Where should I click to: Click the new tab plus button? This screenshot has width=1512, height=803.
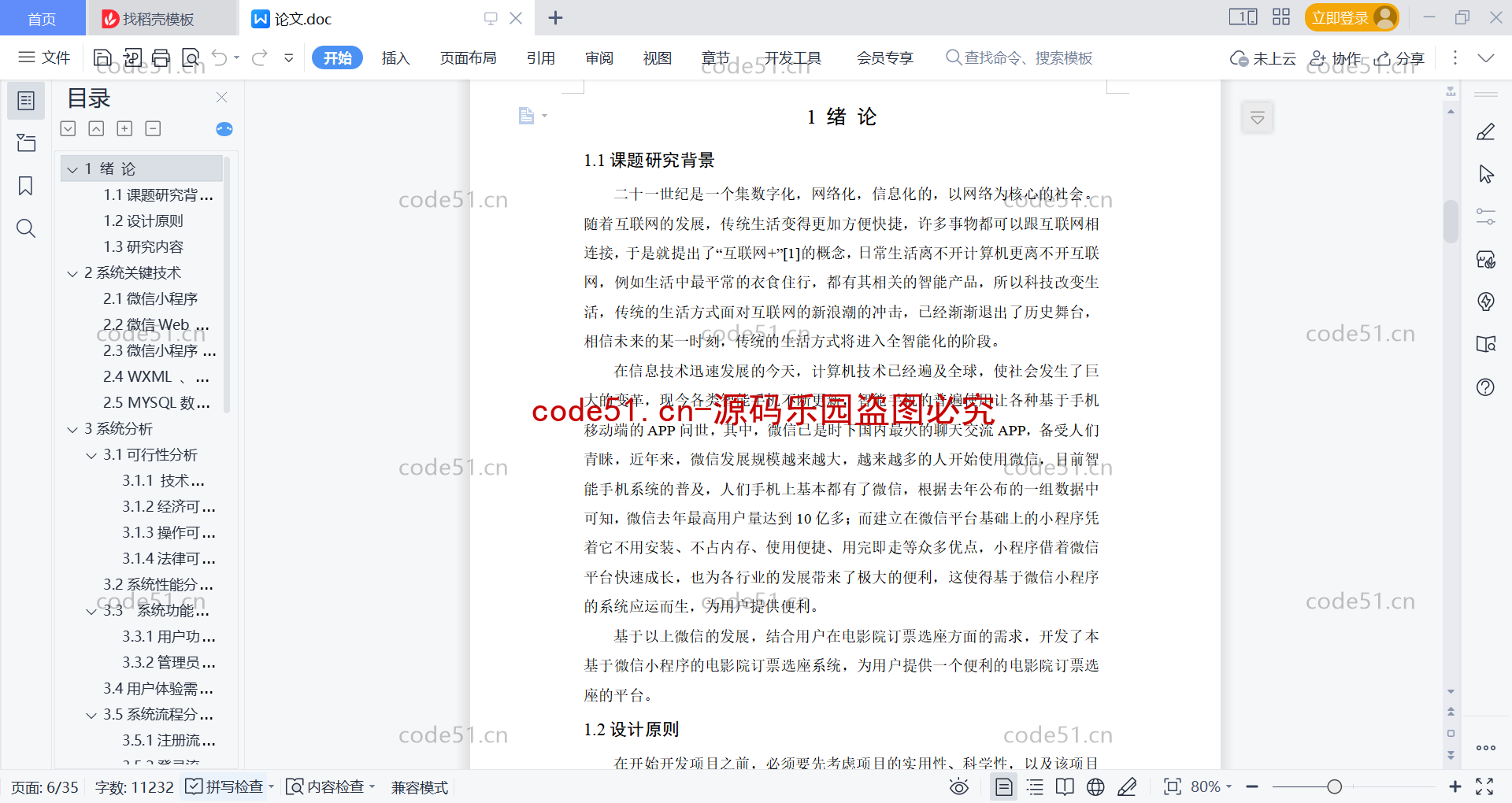click(555, 17)
